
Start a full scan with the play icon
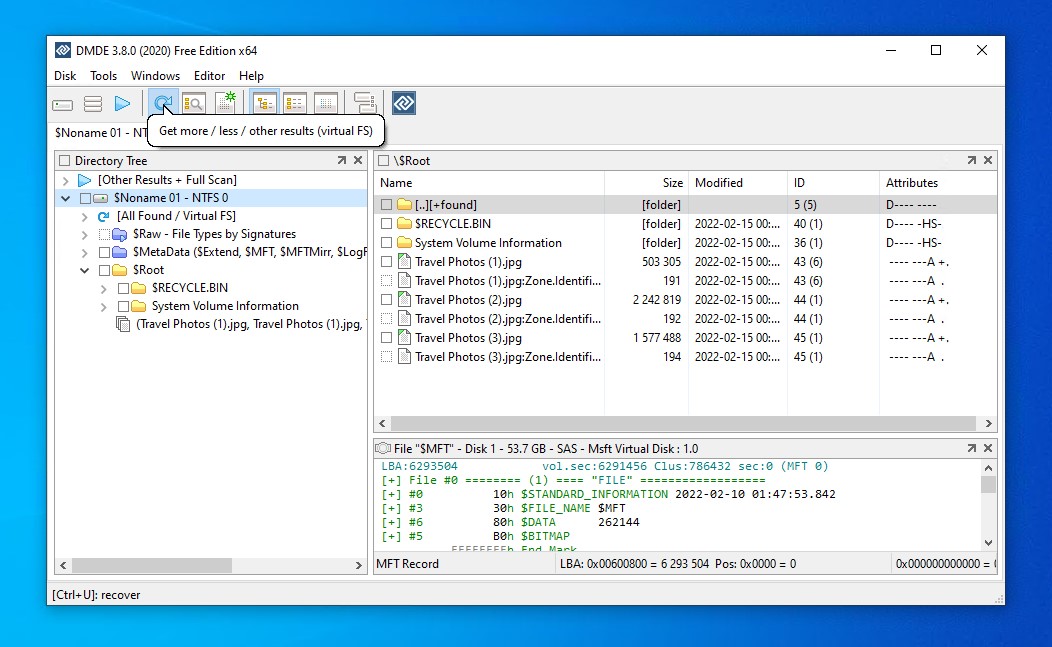point(123,102)
